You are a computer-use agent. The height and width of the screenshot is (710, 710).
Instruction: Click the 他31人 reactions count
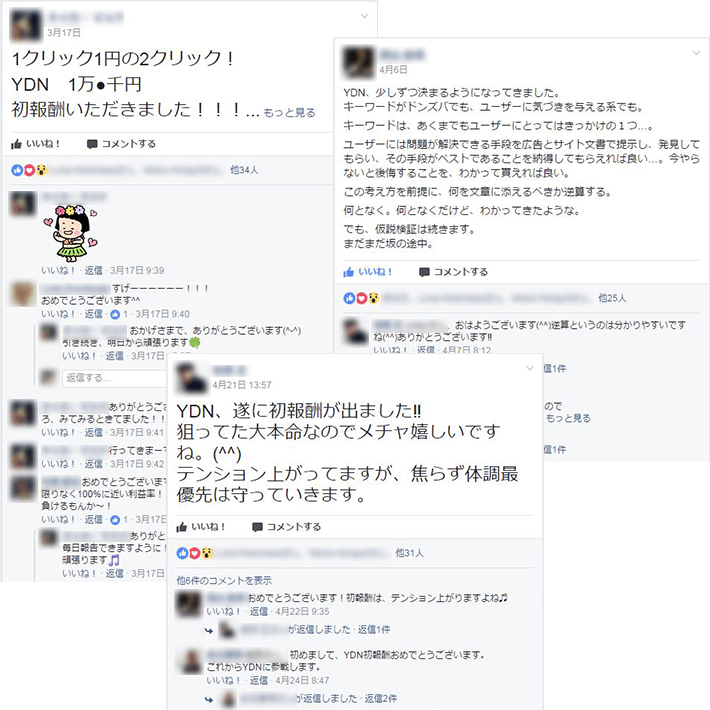click(409, 553)
